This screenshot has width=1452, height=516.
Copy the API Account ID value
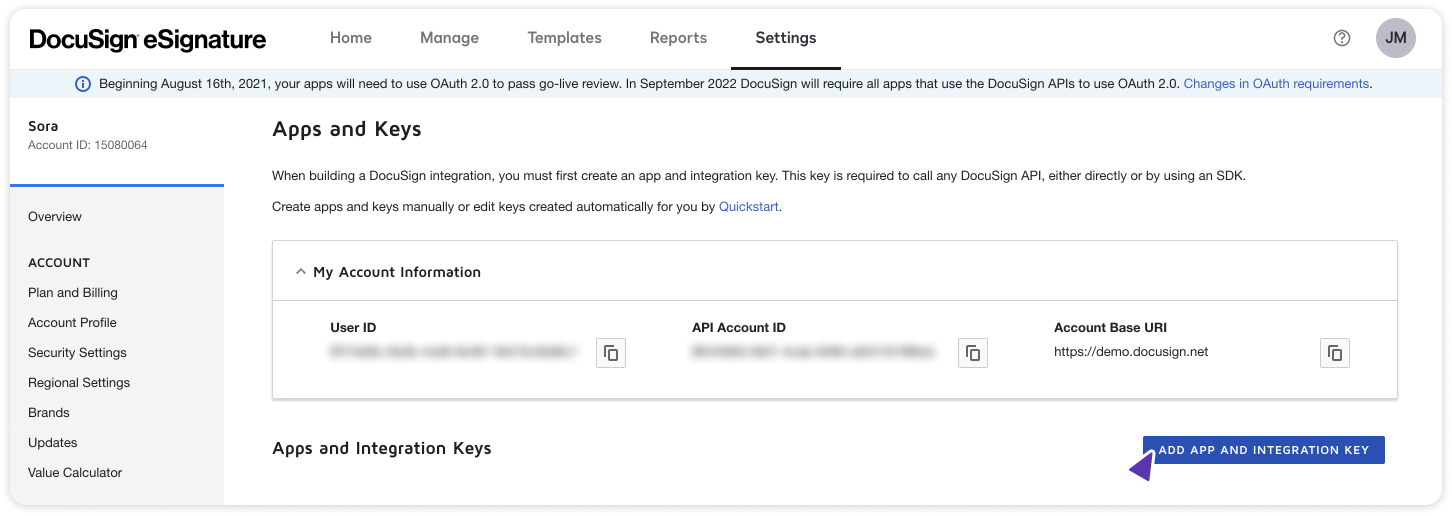[x=973, y=353]
